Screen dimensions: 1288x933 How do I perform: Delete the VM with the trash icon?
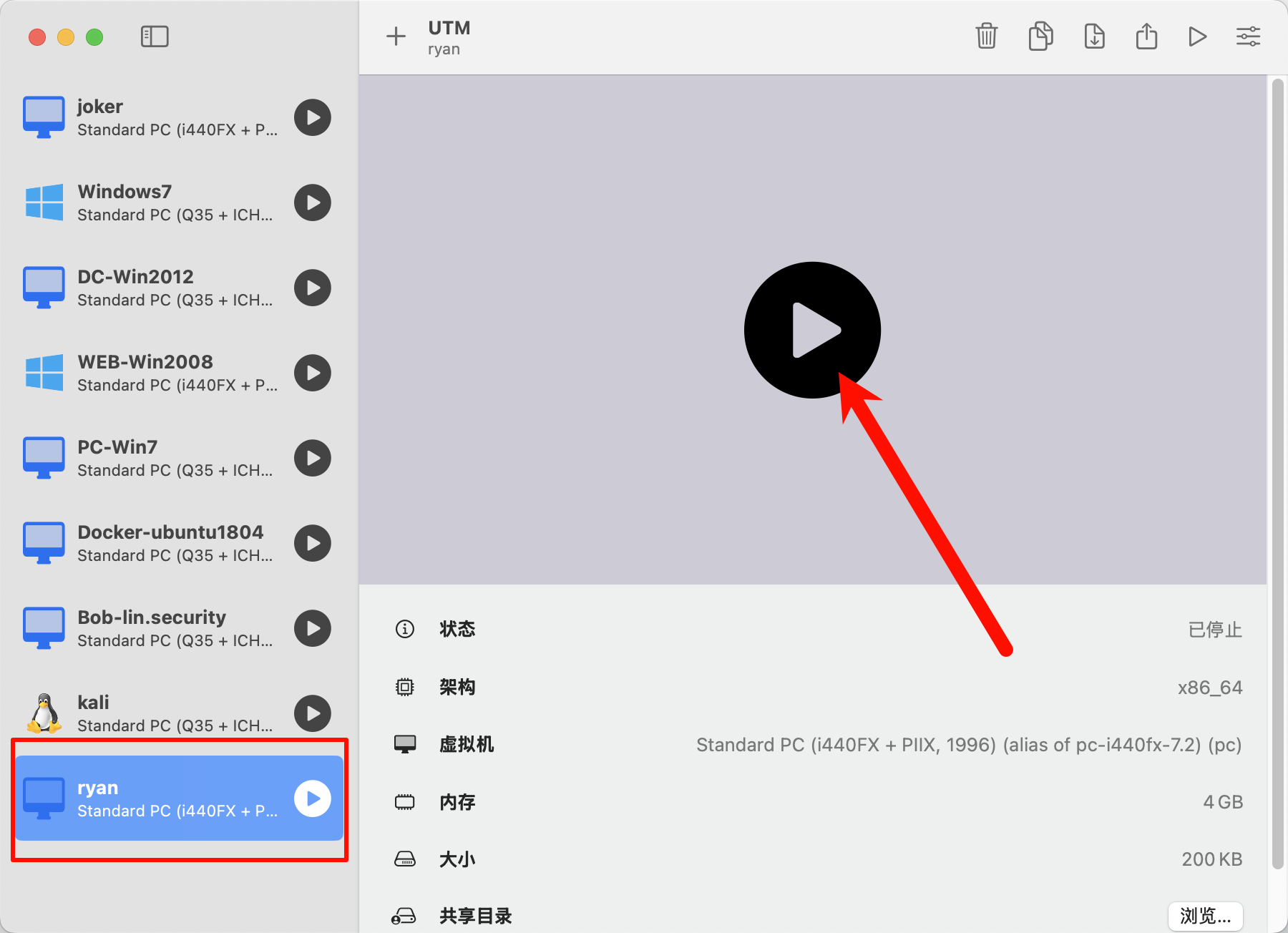pos(987,36)
